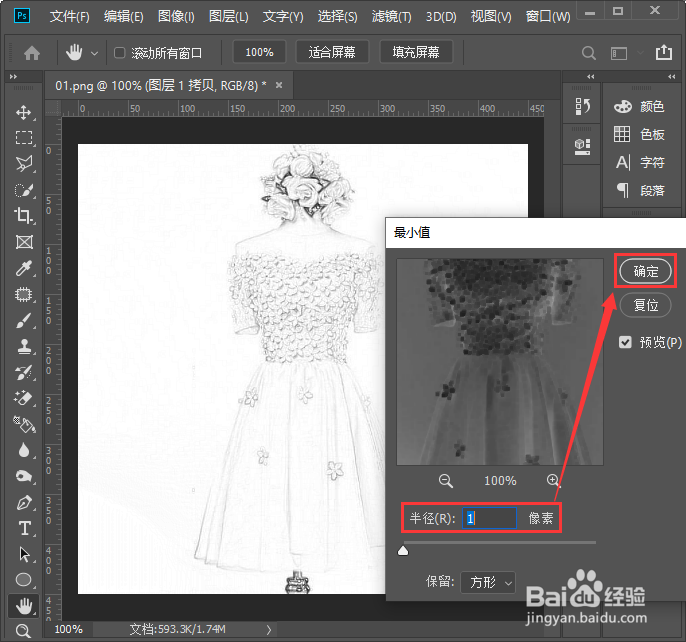Open the 滤镜(T) menu

[392, 17]
